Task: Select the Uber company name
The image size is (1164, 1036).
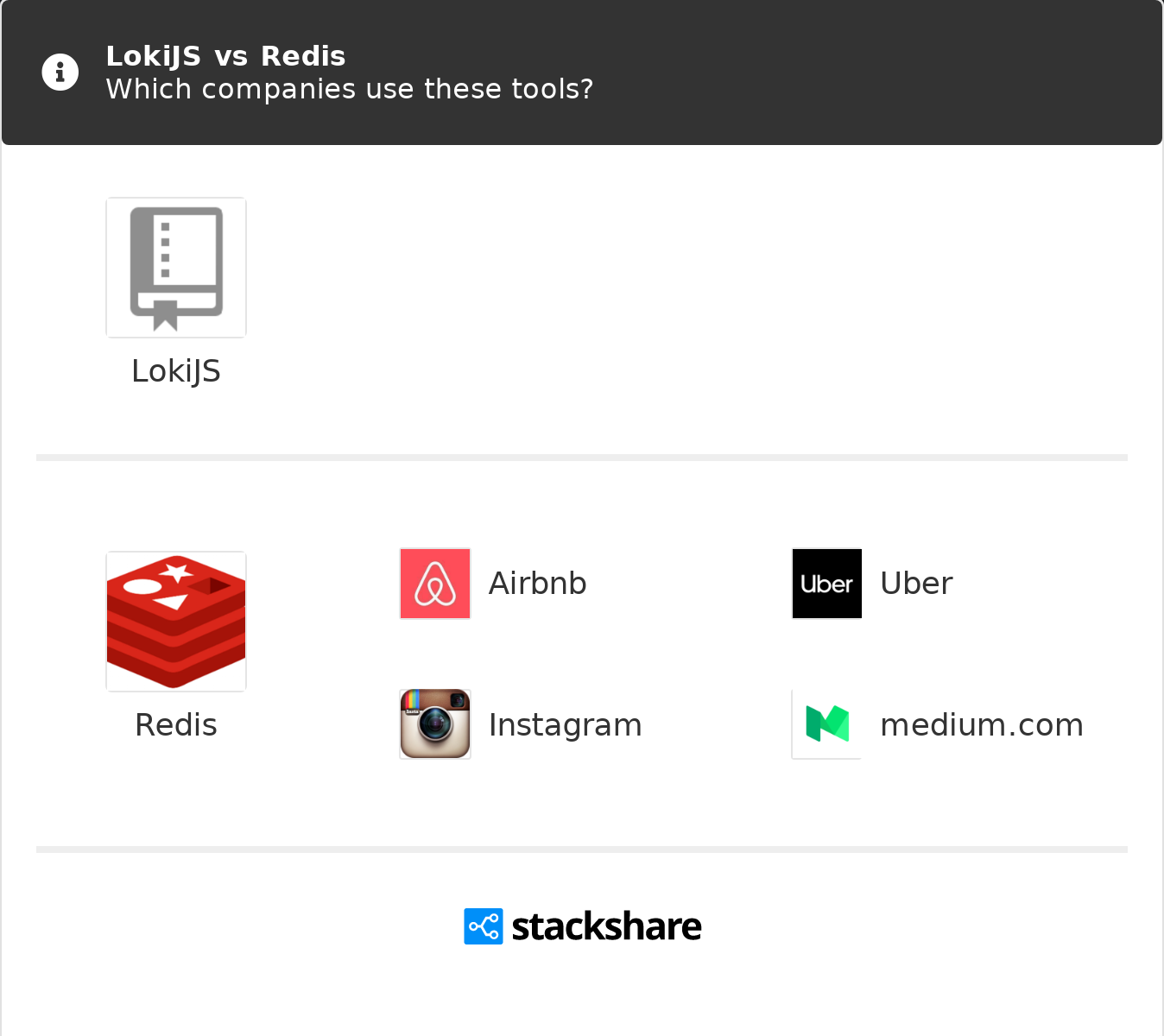Action: pyautogui.click(x=916, y=584)
